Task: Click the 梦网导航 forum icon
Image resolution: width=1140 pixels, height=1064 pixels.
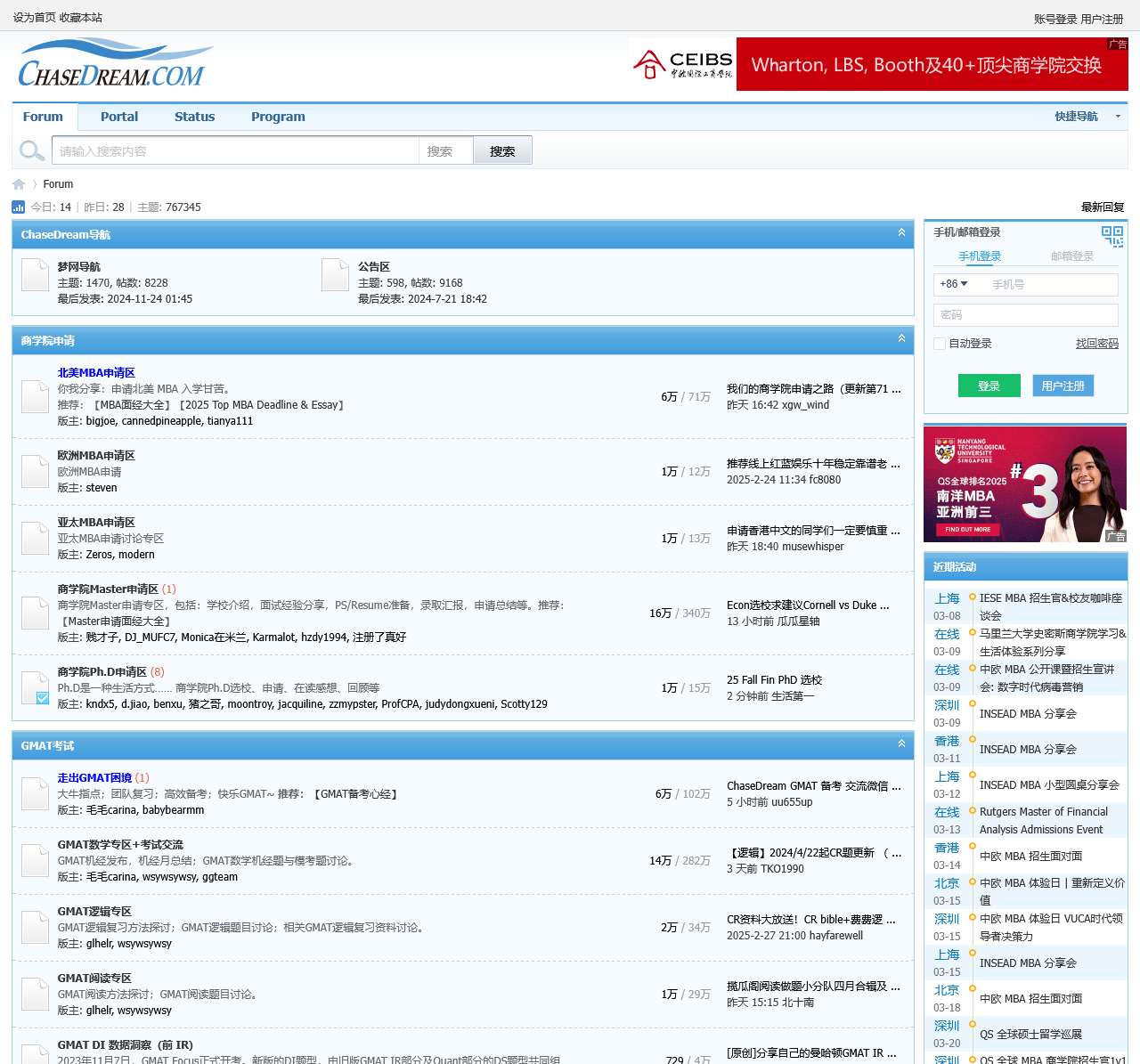Action: (35, 275)
